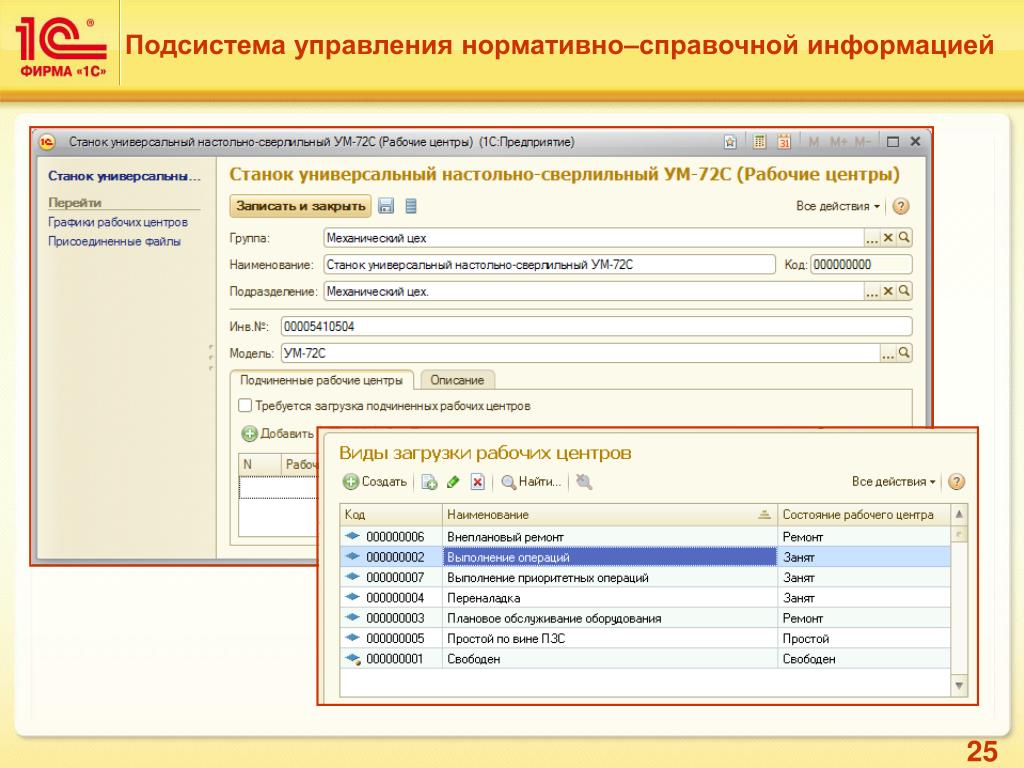Open the selection list for the Подразделение field
Screen dimensions: 1024x768
[872, 291]
